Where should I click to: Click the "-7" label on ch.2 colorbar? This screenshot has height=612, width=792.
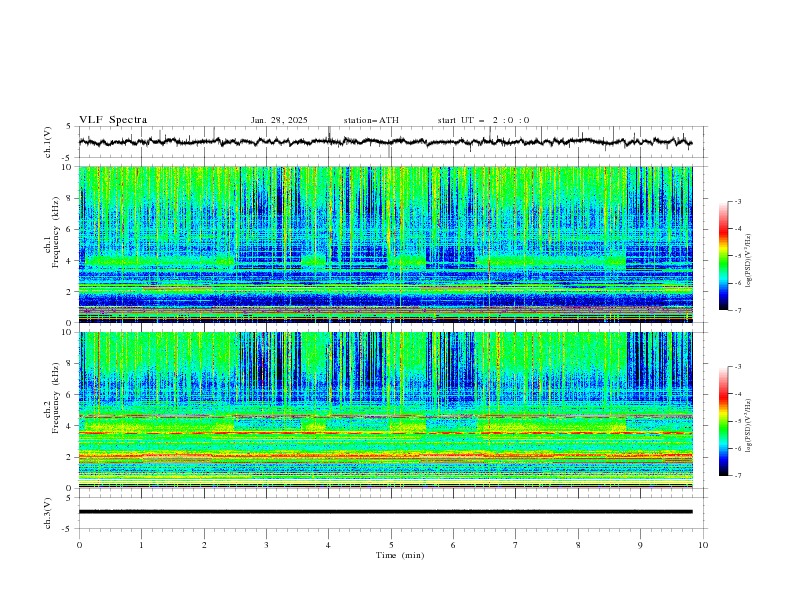click(737, 476)
